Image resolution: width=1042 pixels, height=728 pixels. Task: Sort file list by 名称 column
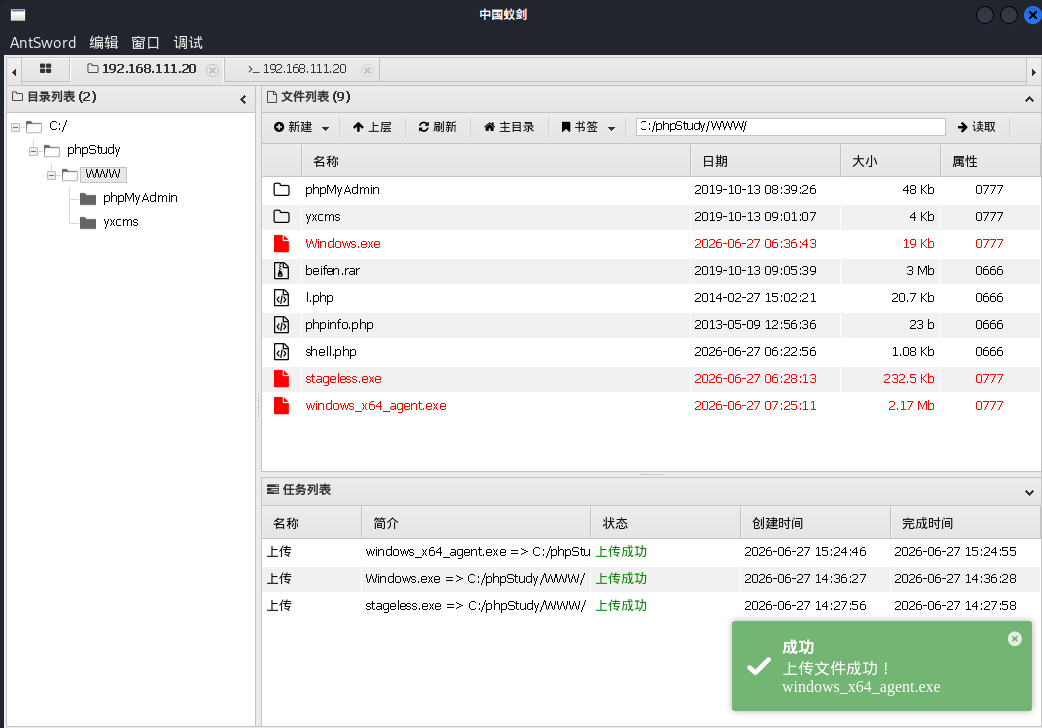[x=496, y=161]
